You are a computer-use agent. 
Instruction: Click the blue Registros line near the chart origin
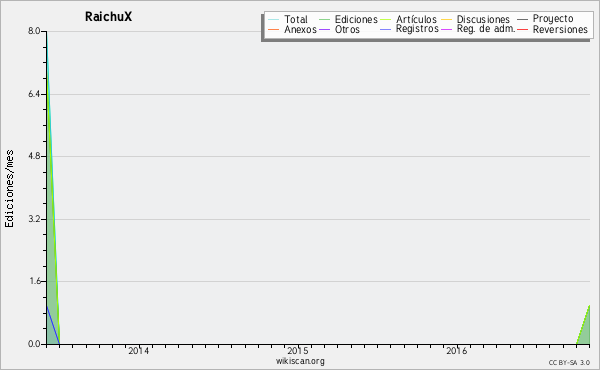(x=53, y=324)
